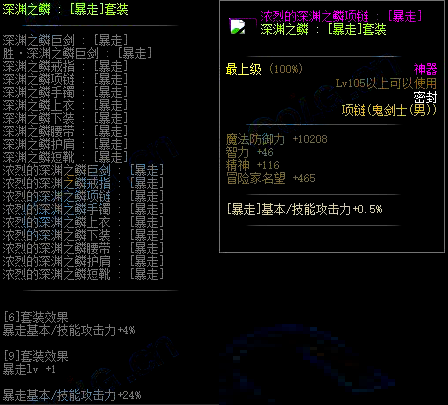Click the green set name inside the item tooltip
The height and width of the screenshot is (405, 448).
323,29
